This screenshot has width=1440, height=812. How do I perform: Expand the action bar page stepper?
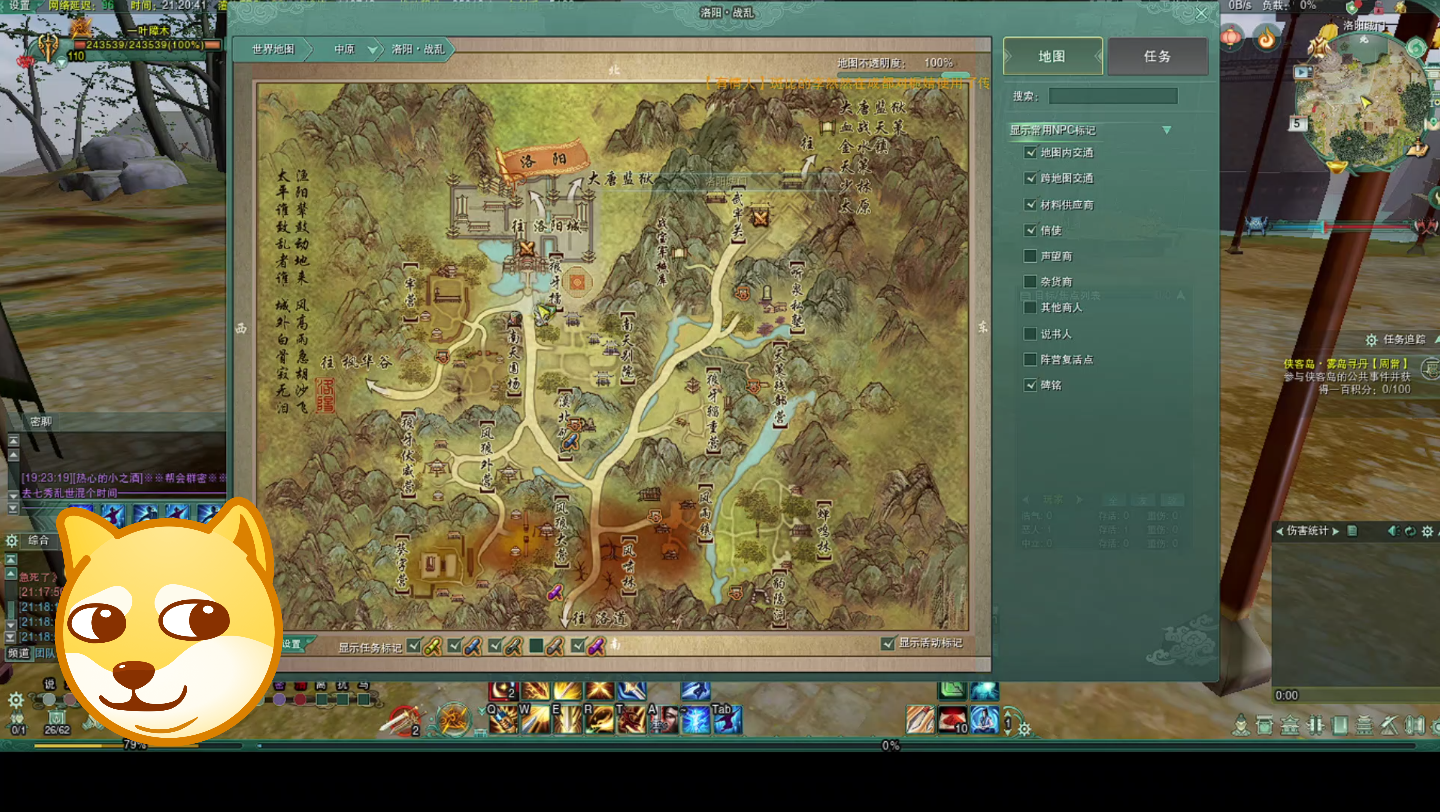[x=1007, y=721]
